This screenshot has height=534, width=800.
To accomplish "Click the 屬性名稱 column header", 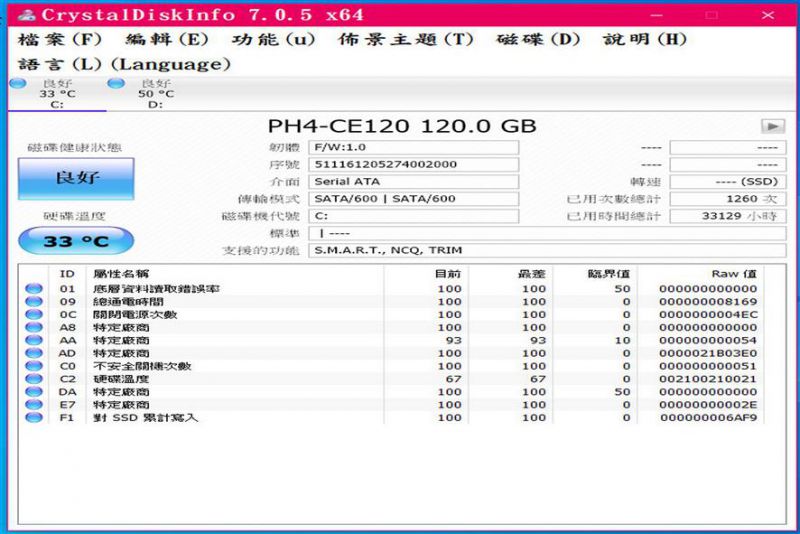I will click(235, 274).
